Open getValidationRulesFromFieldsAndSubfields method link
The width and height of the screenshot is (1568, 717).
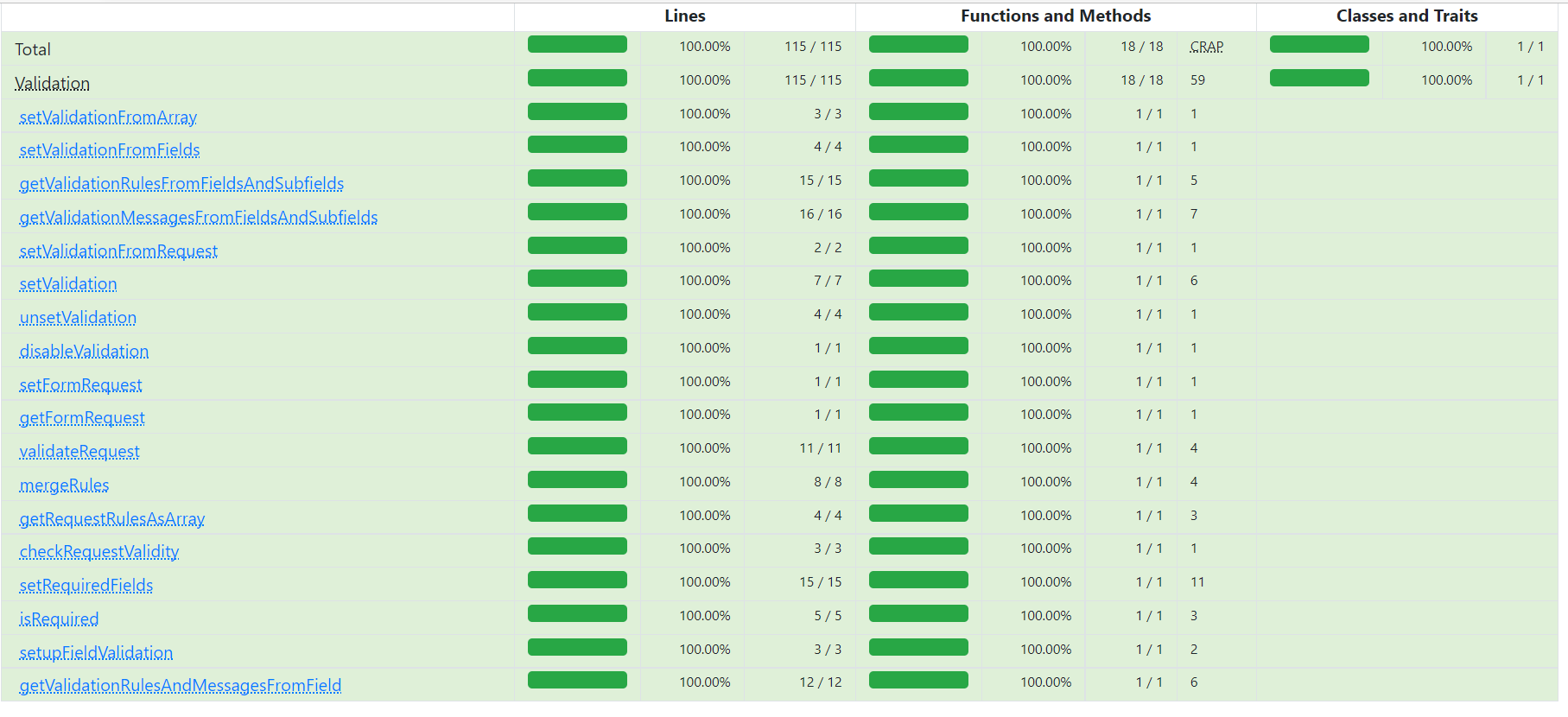click(x=181, y=184)
